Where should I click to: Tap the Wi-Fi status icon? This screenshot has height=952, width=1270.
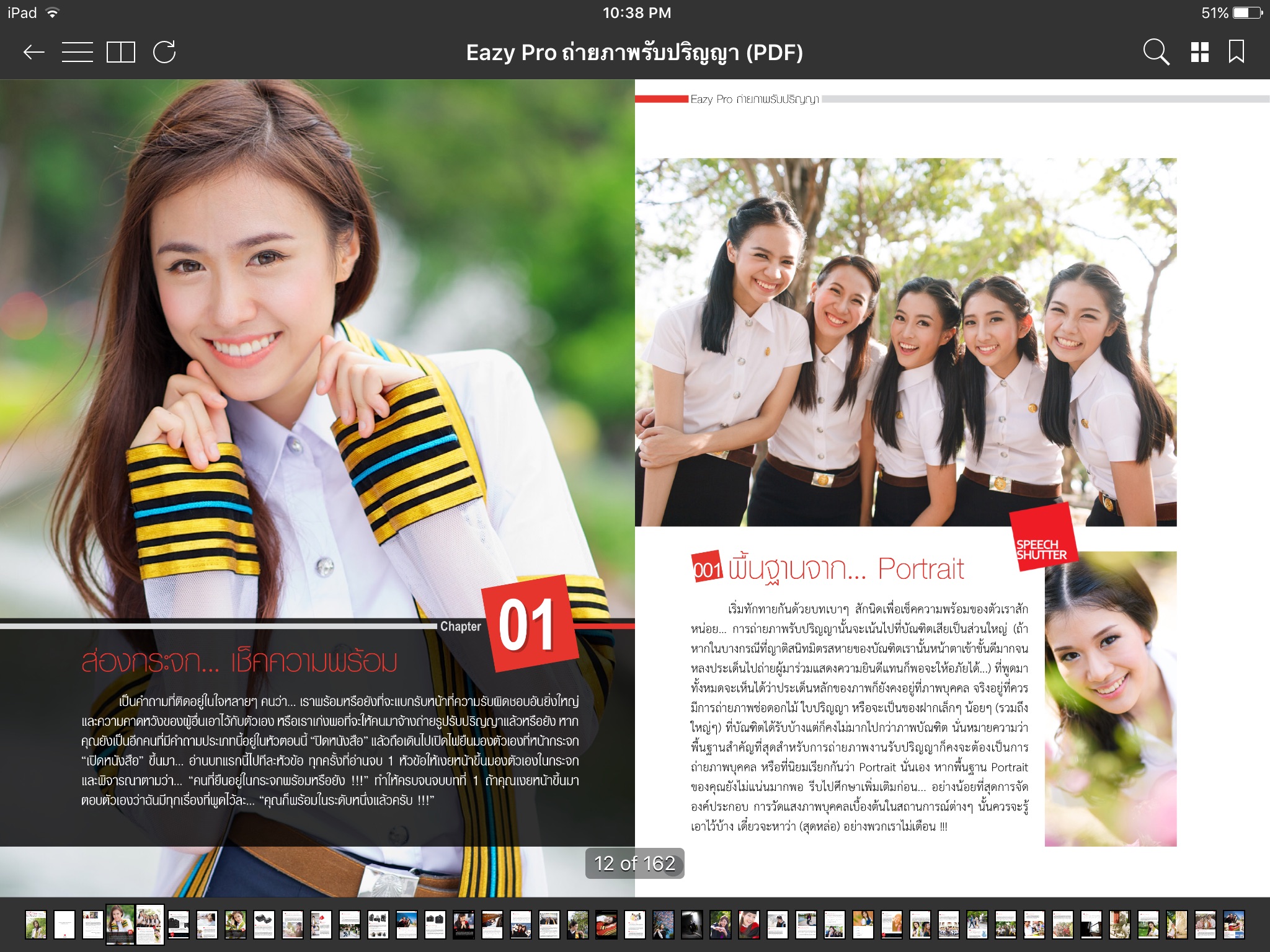pyautogui.click(x=53, y=12)
